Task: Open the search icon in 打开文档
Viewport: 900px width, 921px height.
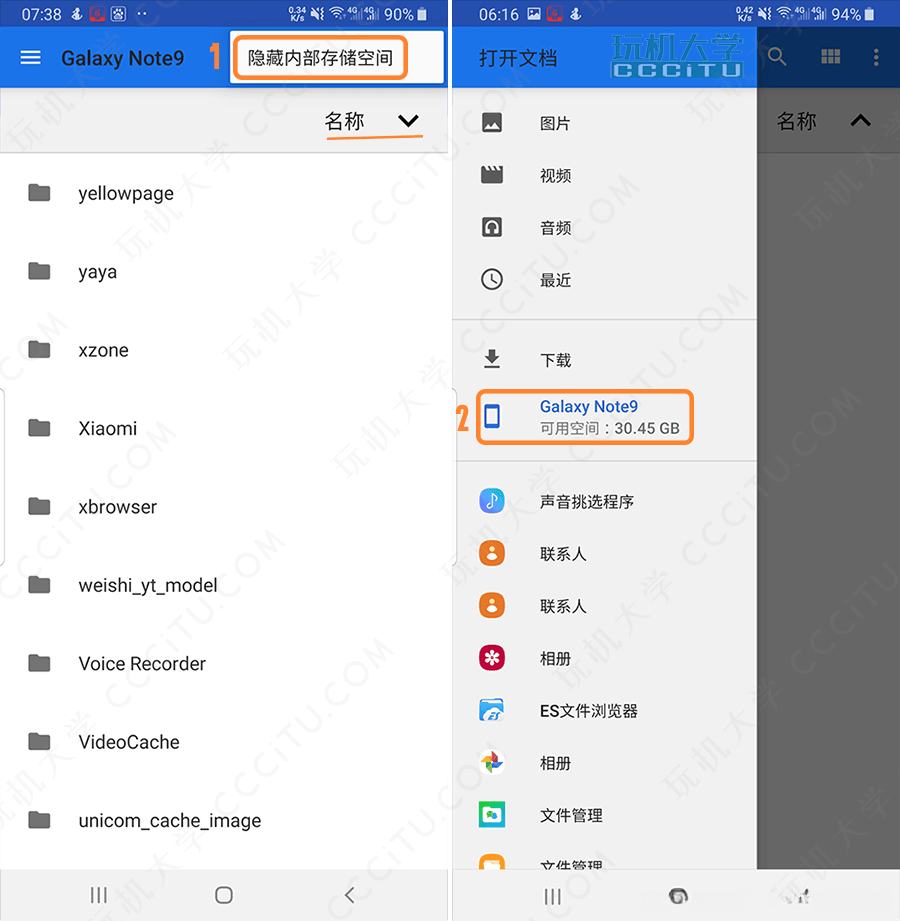Action: point(777,57)
